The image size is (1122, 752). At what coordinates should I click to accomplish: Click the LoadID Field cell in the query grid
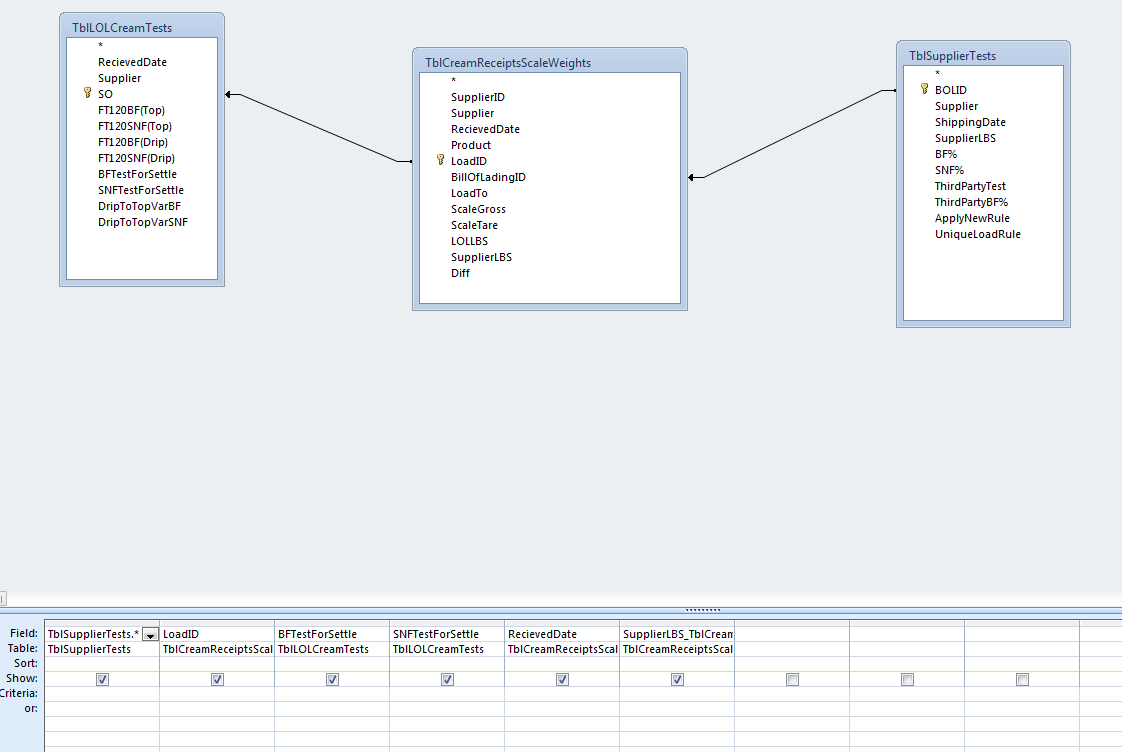click(x=217, y=634)
